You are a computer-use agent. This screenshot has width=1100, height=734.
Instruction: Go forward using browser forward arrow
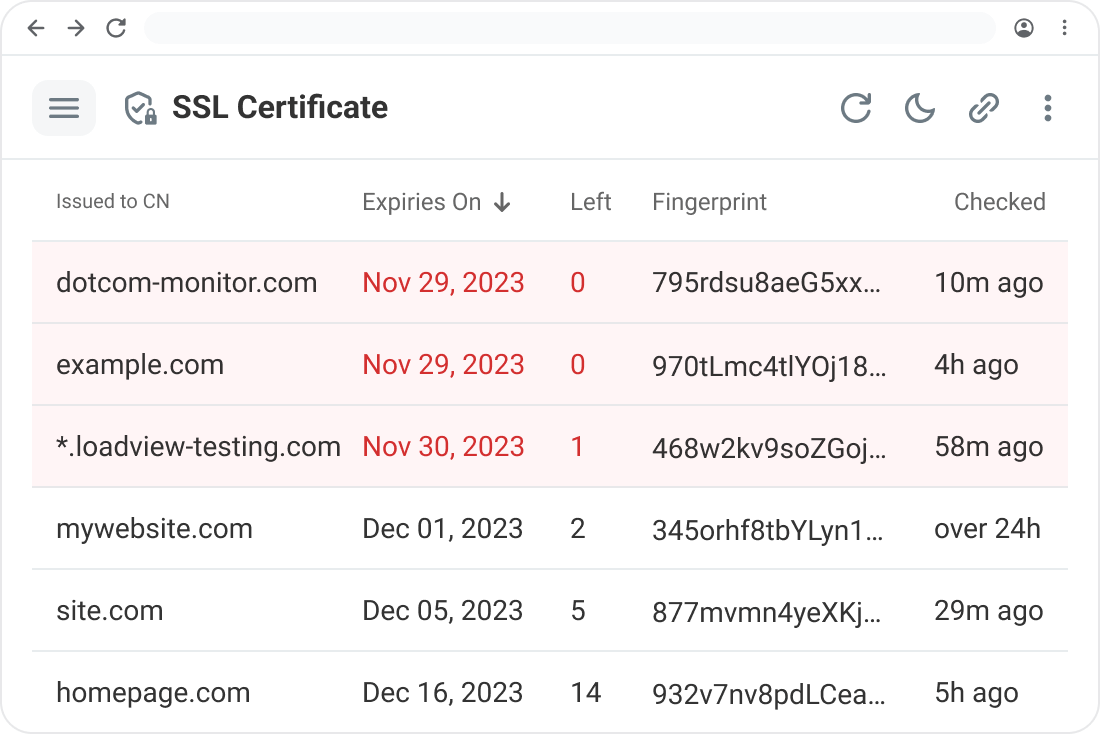point(76,28)
